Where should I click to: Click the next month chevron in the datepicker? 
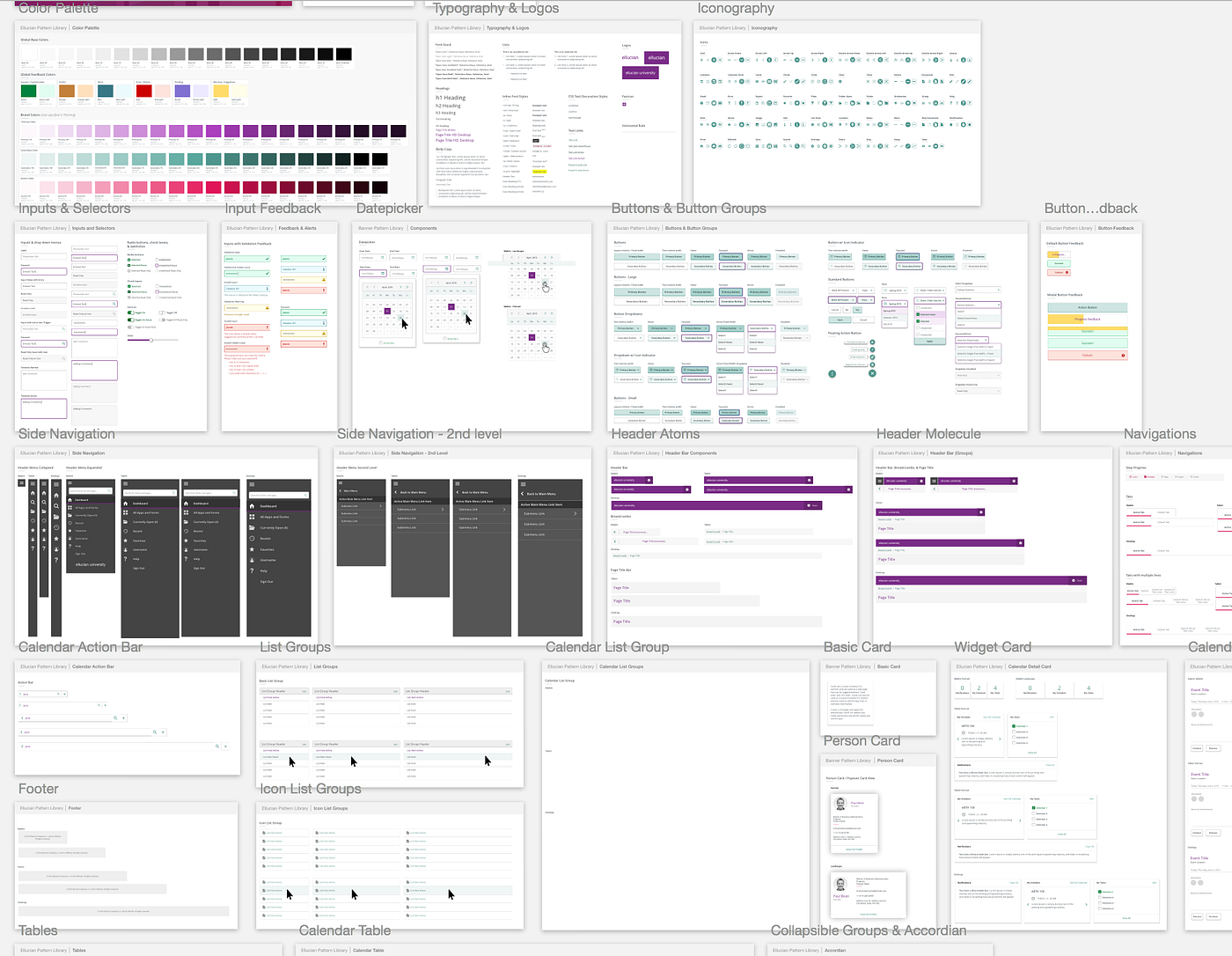point(401,287)
